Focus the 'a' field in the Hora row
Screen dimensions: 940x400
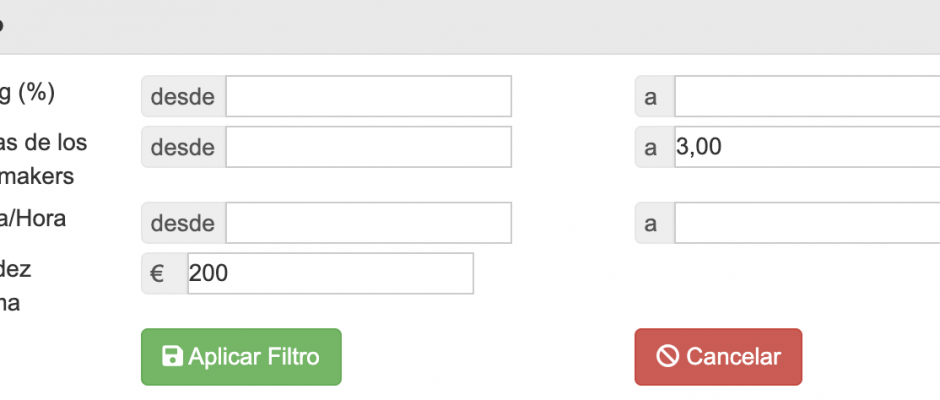coord(806,223)
